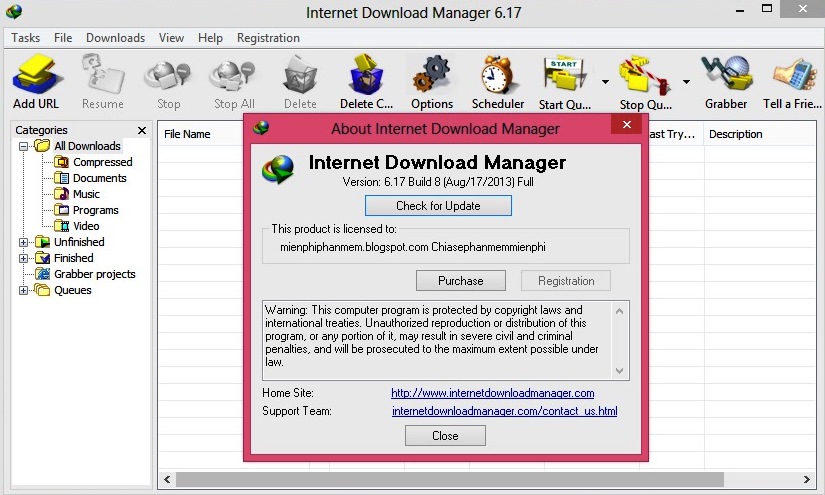Open the Home Site link

pyautogui.click(x=492, y=393)
